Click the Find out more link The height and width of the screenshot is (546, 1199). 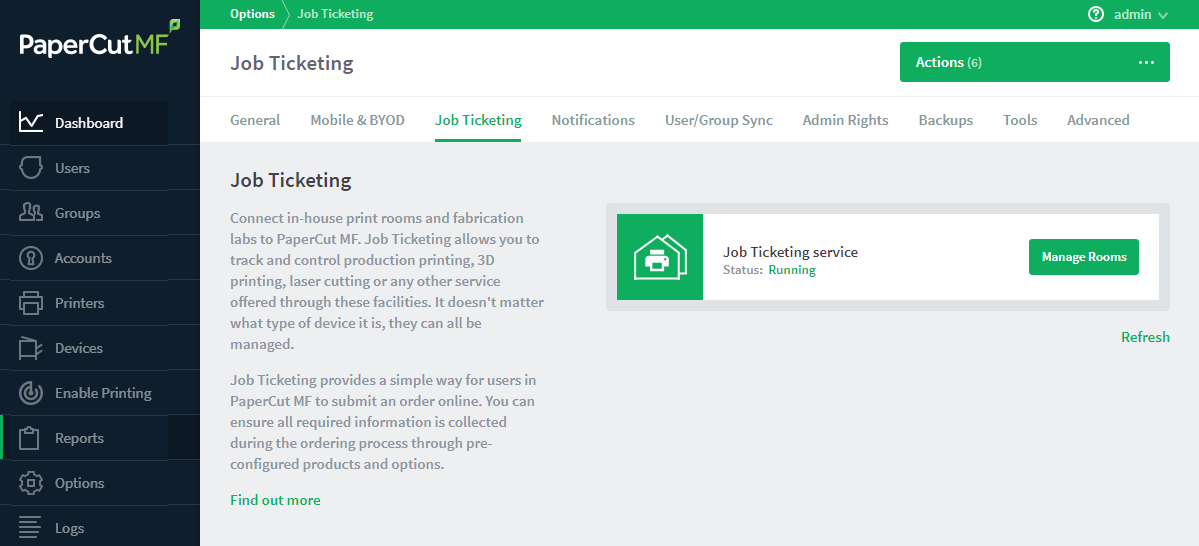pos(275,500)
